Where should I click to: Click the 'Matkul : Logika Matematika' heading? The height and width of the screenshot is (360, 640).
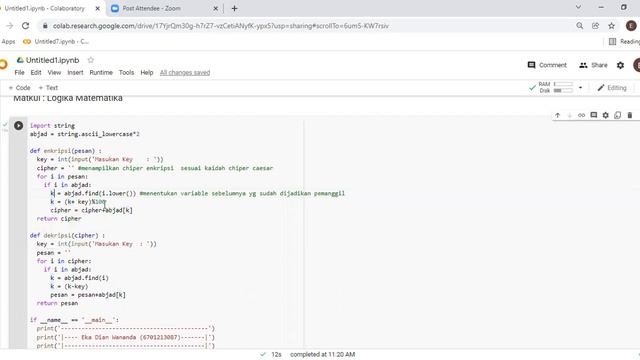pos(68,98)
